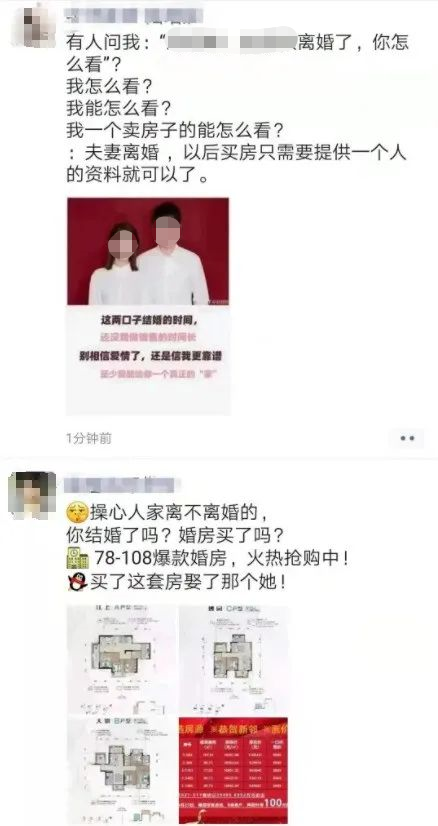This screenshot has height=826, width=438.
Task: Open the top-left A户型 floor plan image
Action: coord(121,660)
